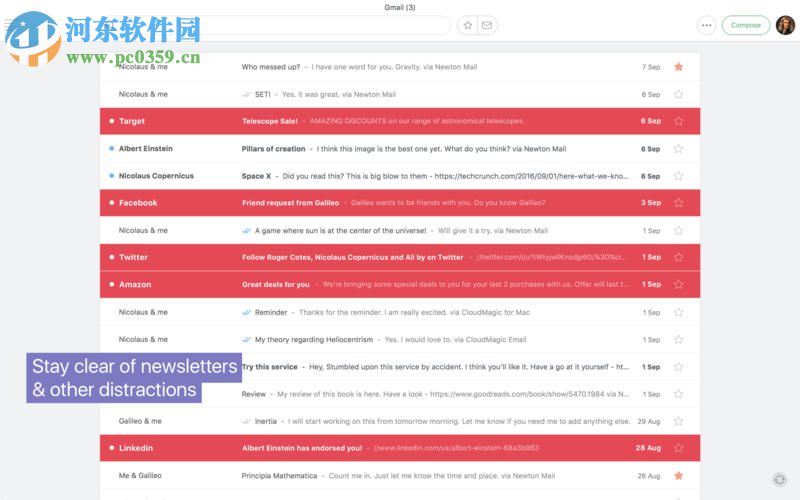Star the Twitter follow email

[679, 258]
